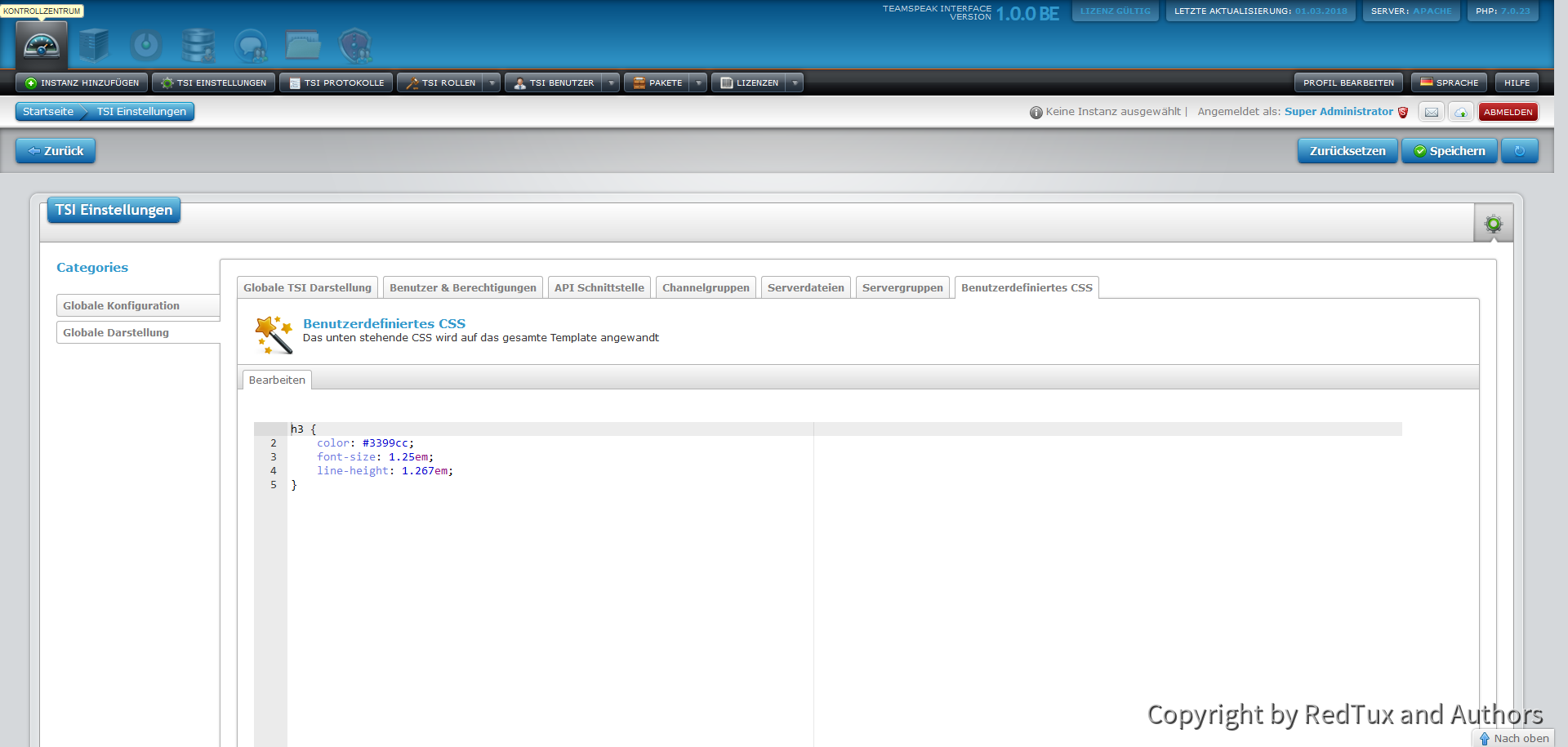The image size is (1568, 747).
Task: Select Benutzerdefiniertes CSS tab
Action: click(x=1027, y=287)
